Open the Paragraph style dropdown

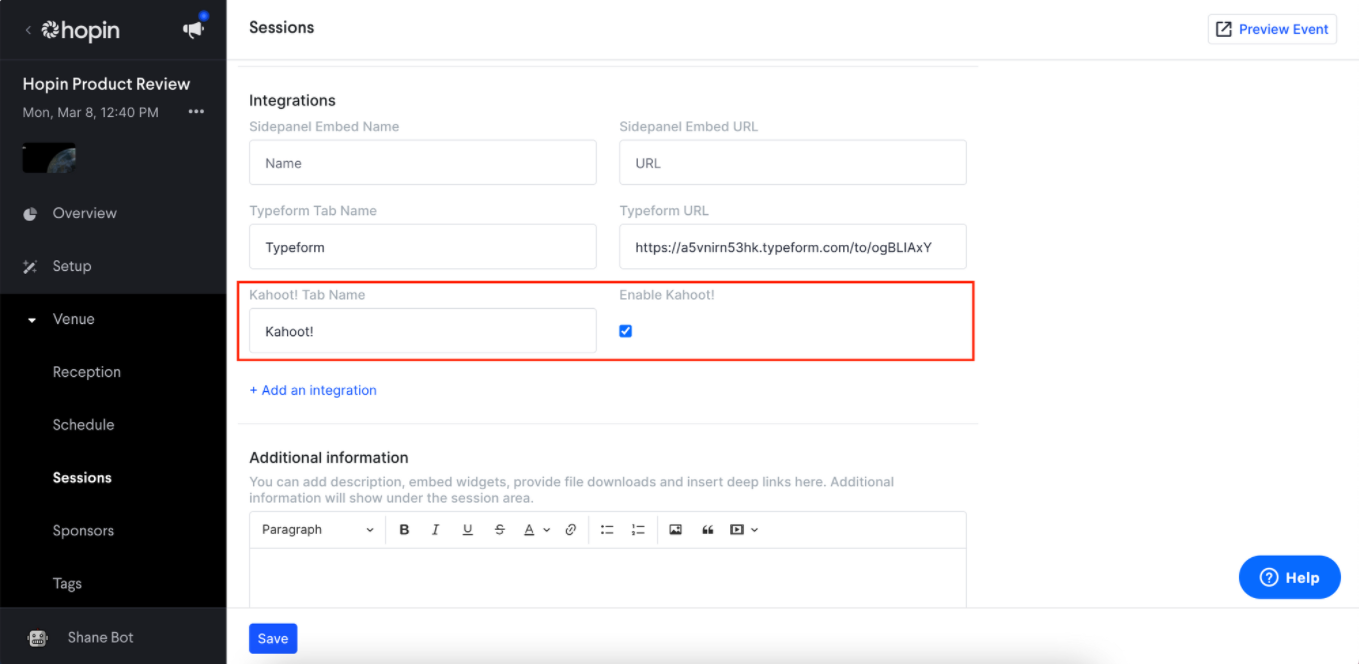[317, 530]
